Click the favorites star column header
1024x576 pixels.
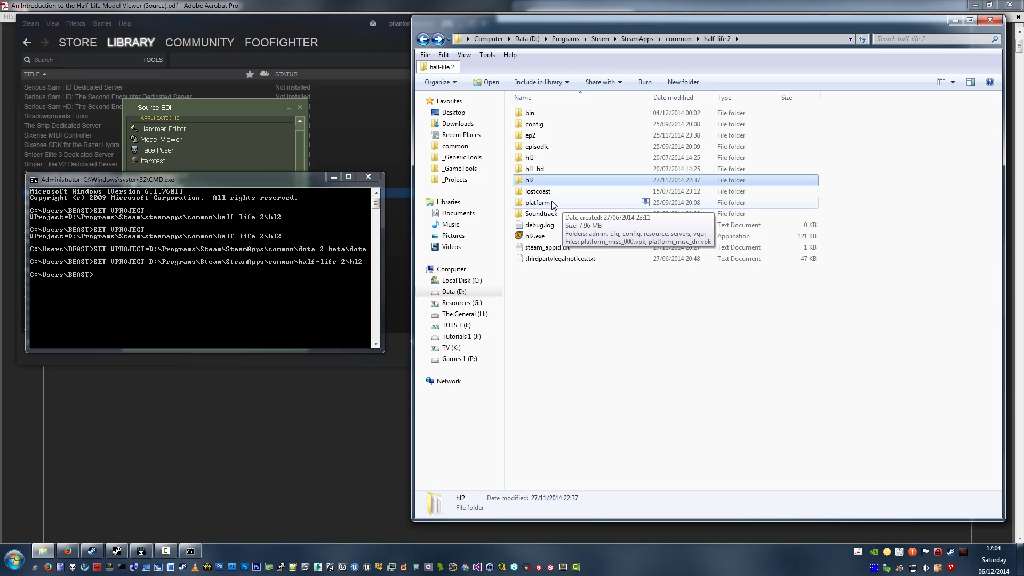(250, 74)
